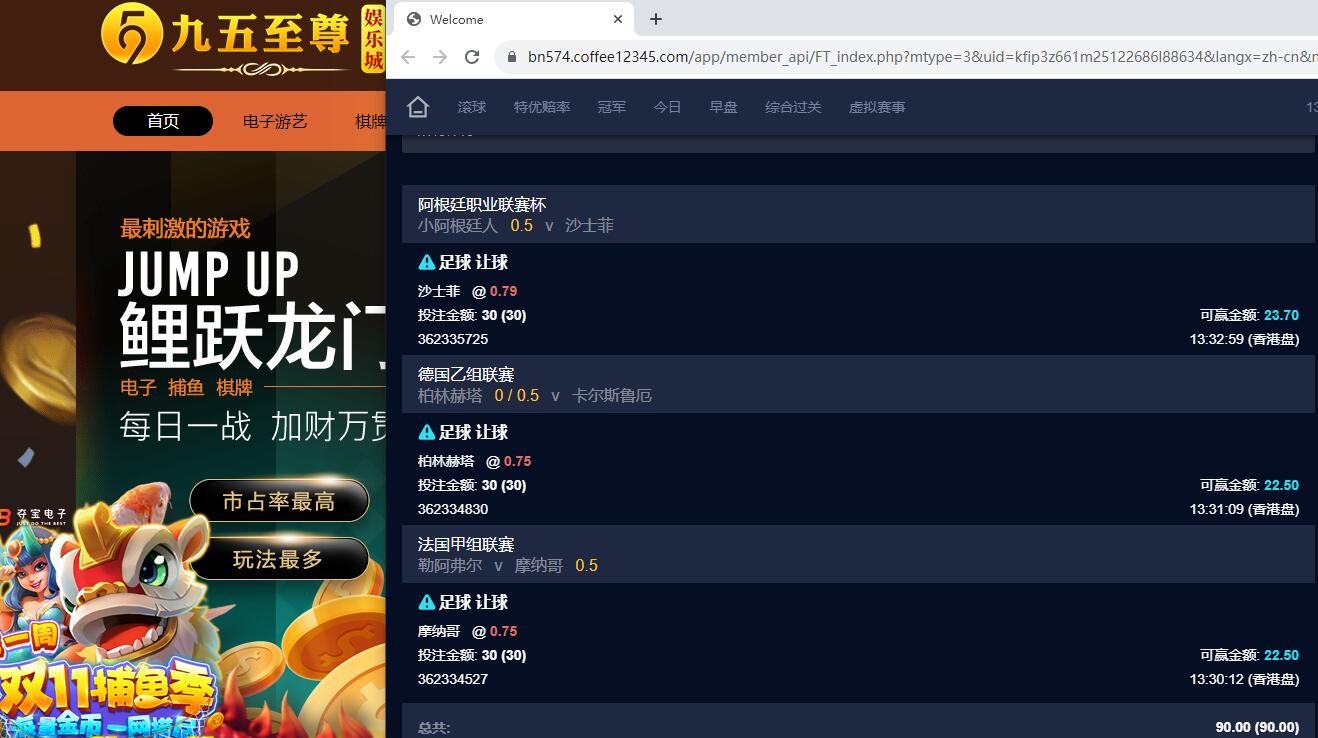Click the warning icon above the 柏林赫塔 bet

427,432
